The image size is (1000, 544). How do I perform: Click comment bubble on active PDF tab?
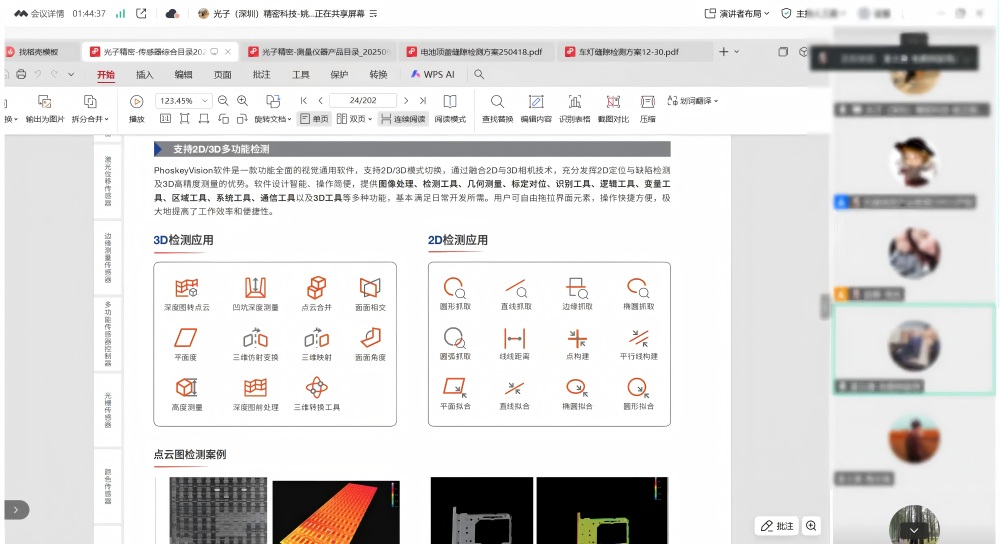click(214, 52)
